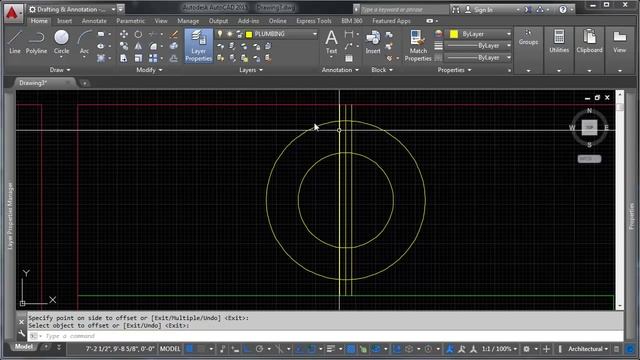This screenshot has height=360, width=640.
Task: Click the Array tool icon
Action: point(153,58)
